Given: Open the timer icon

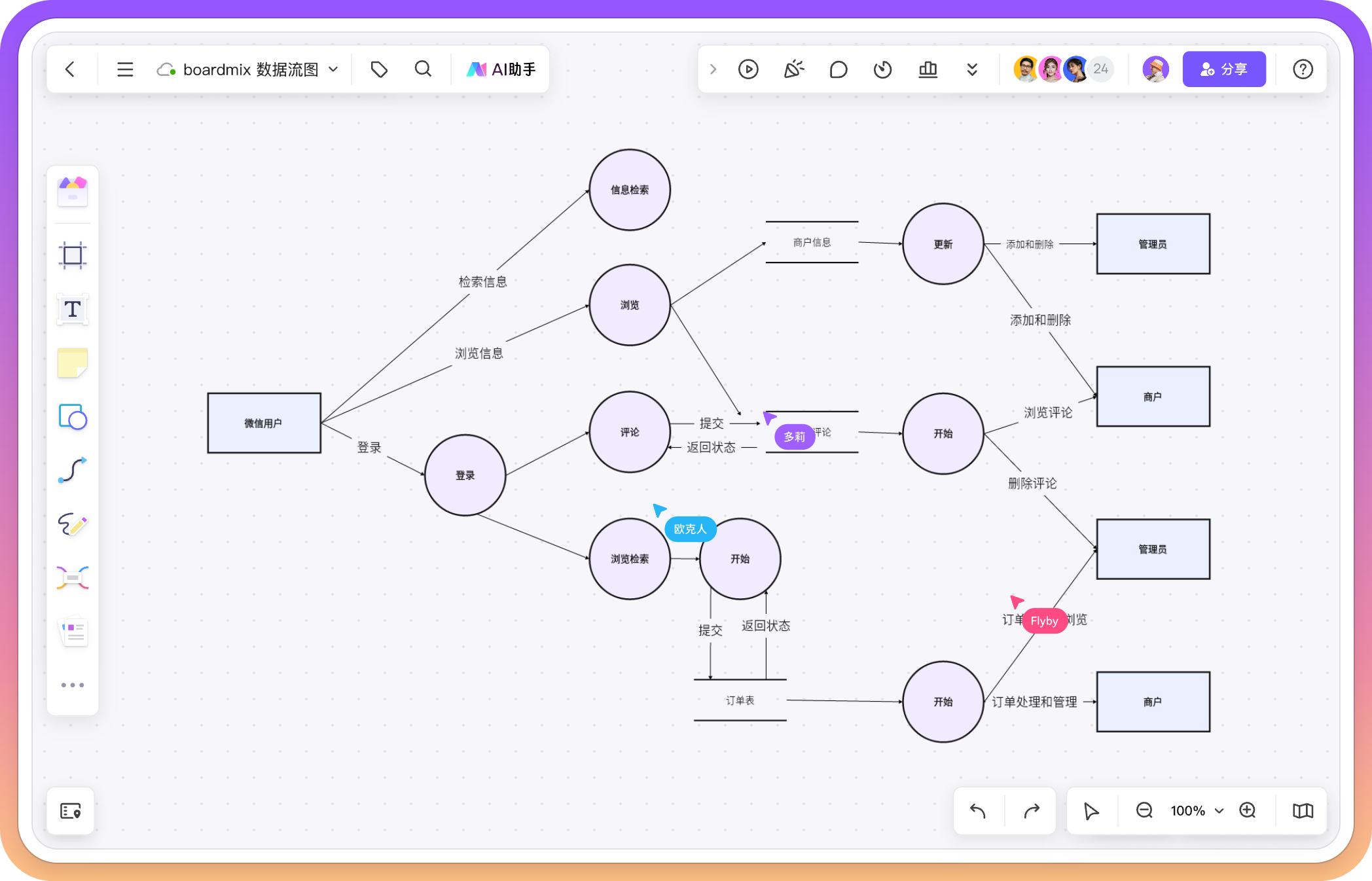Looking at the screenshot, I should pos(883,69).
